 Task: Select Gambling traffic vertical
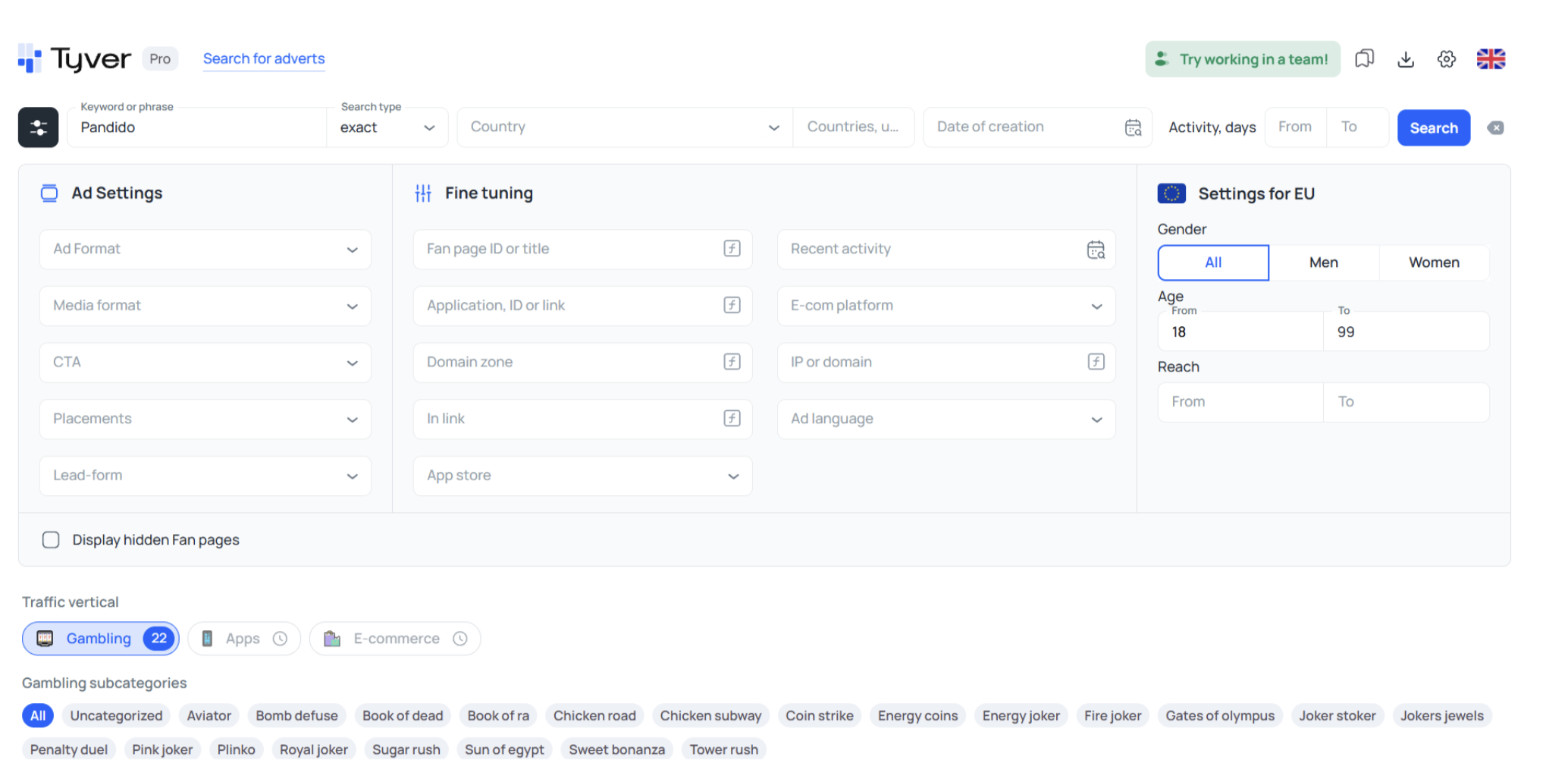[x=101, y=639]
